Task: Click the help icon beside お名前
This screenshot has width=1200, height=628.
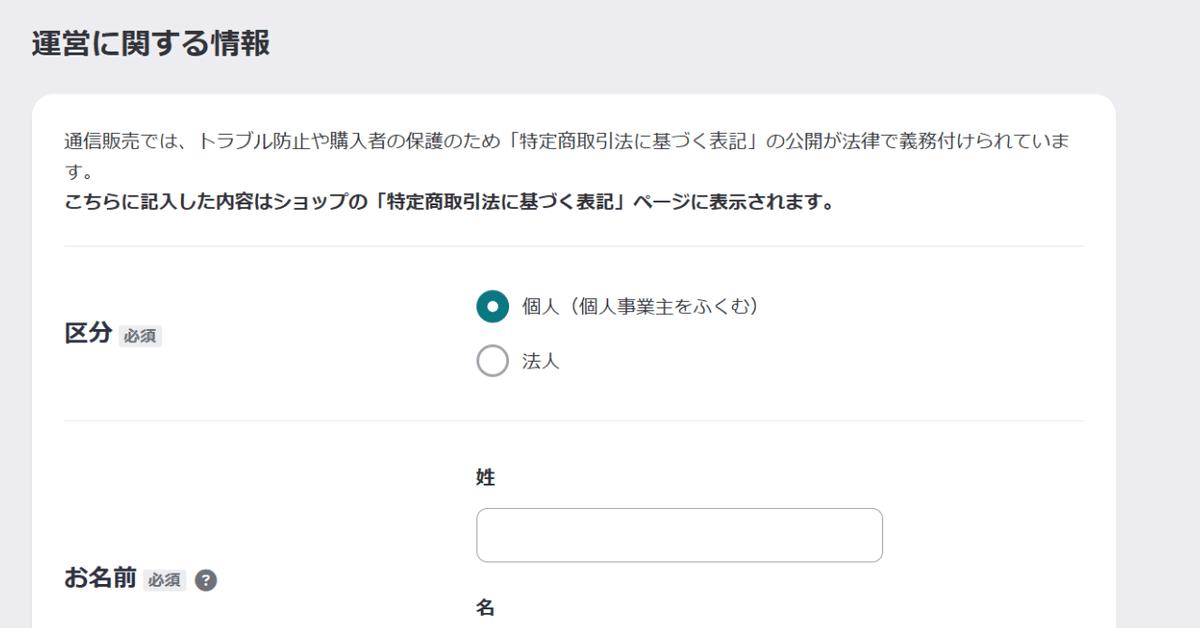Action: tap(206, 580)
